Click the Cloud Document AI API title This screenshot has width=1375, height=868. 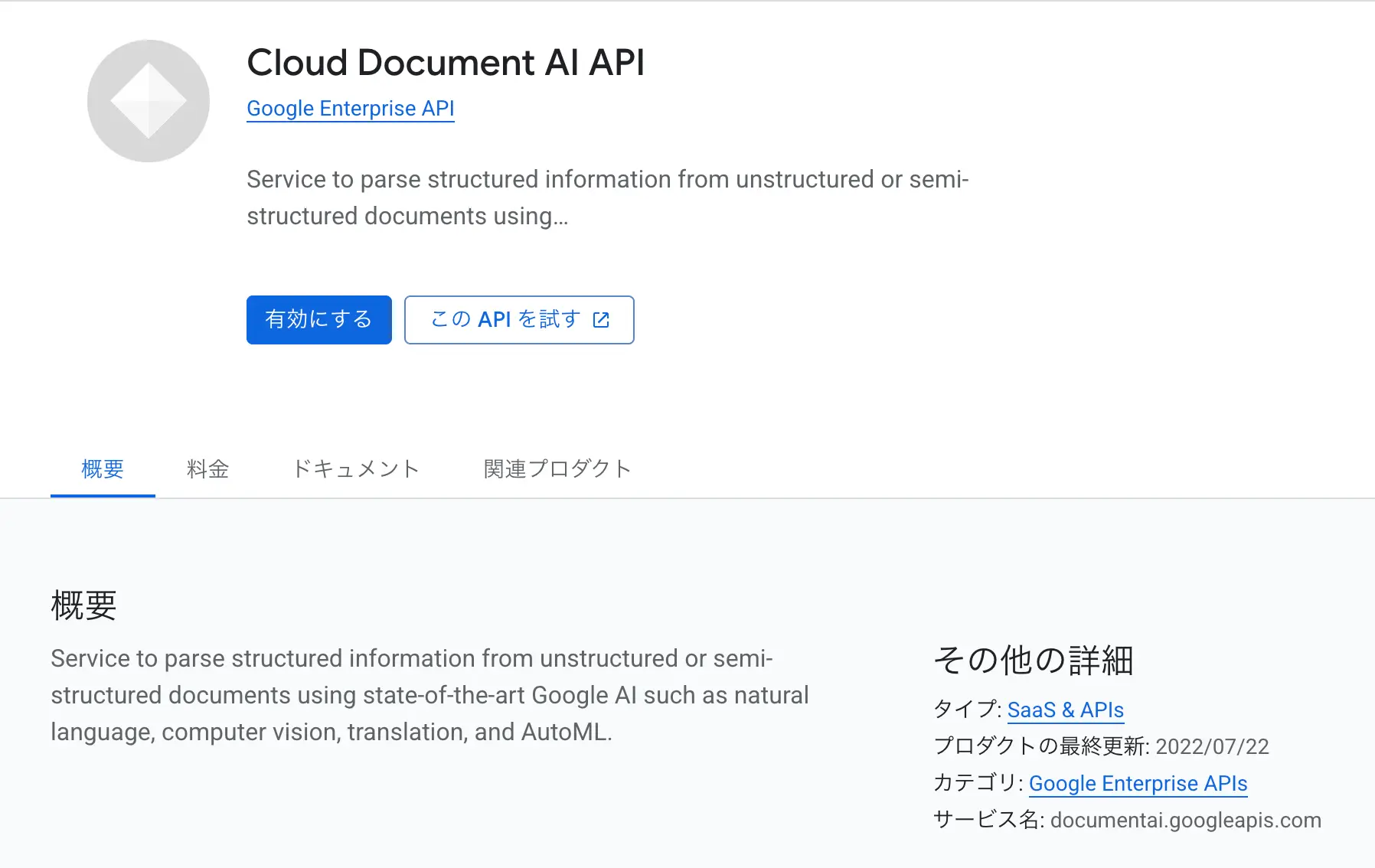pos(446,63)
